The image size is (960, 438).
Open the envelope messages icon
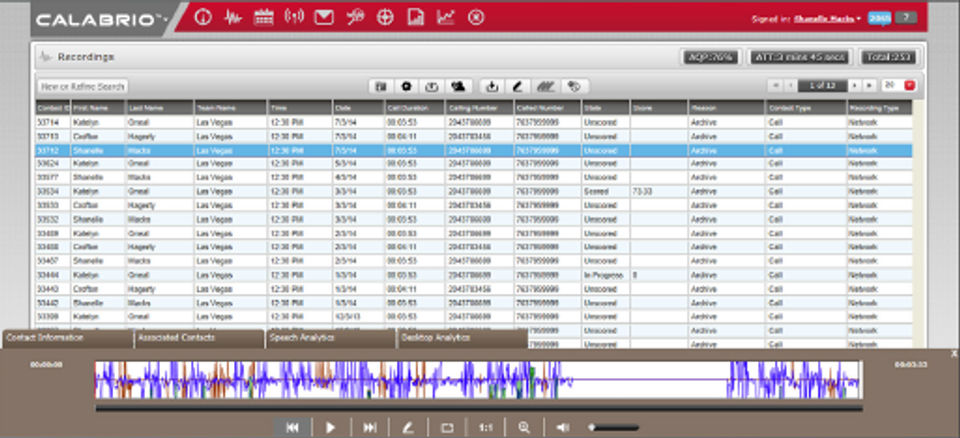(x=323, y=17)
